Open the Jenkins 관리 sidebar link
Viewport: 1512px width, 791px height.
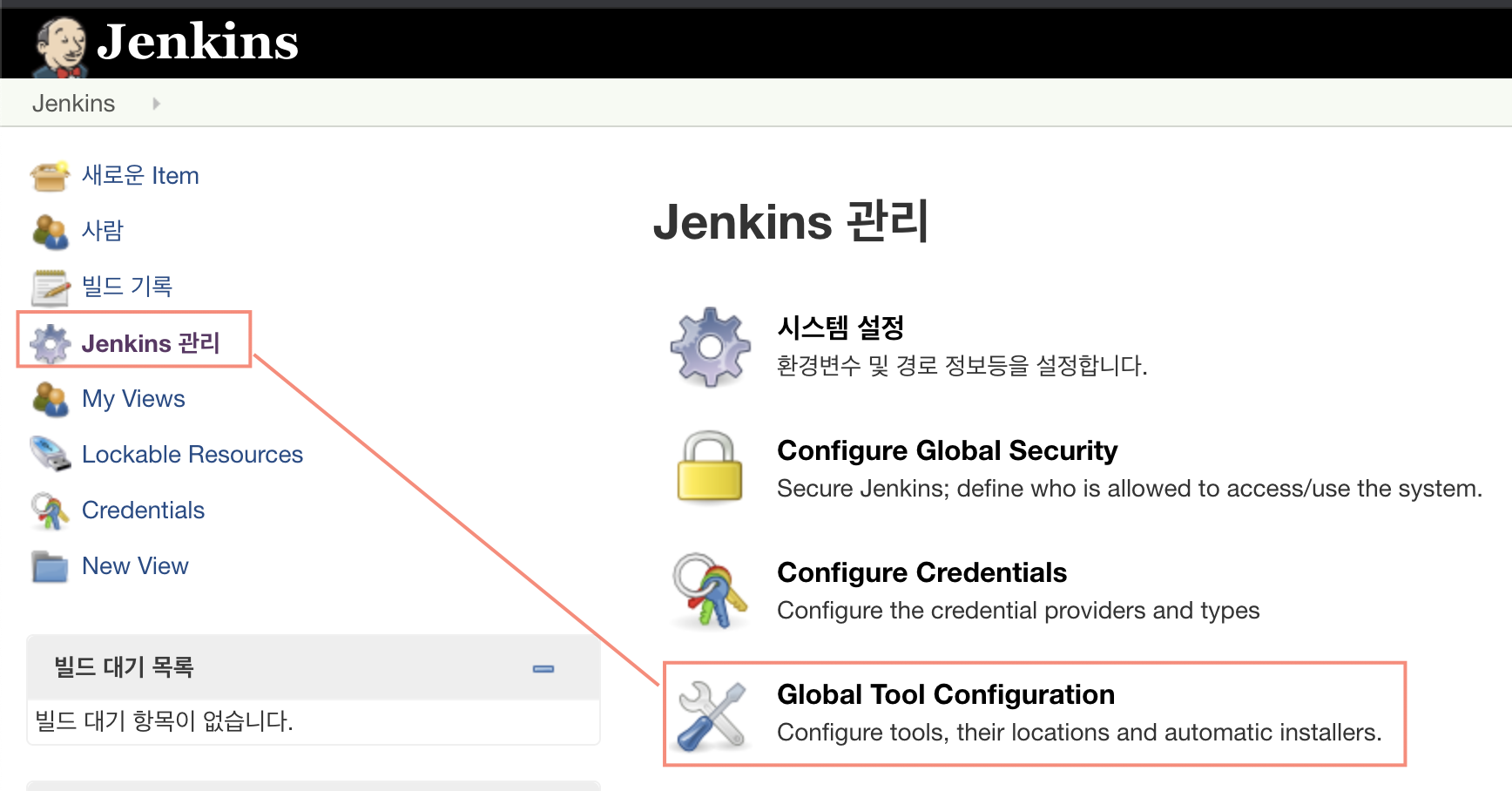151,343
